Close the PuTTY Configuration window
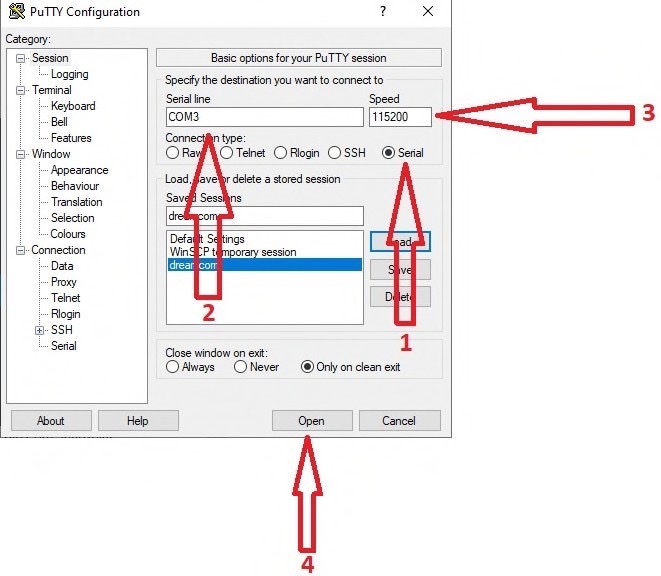This screenshot has width=661, height=576. [428, 11]
